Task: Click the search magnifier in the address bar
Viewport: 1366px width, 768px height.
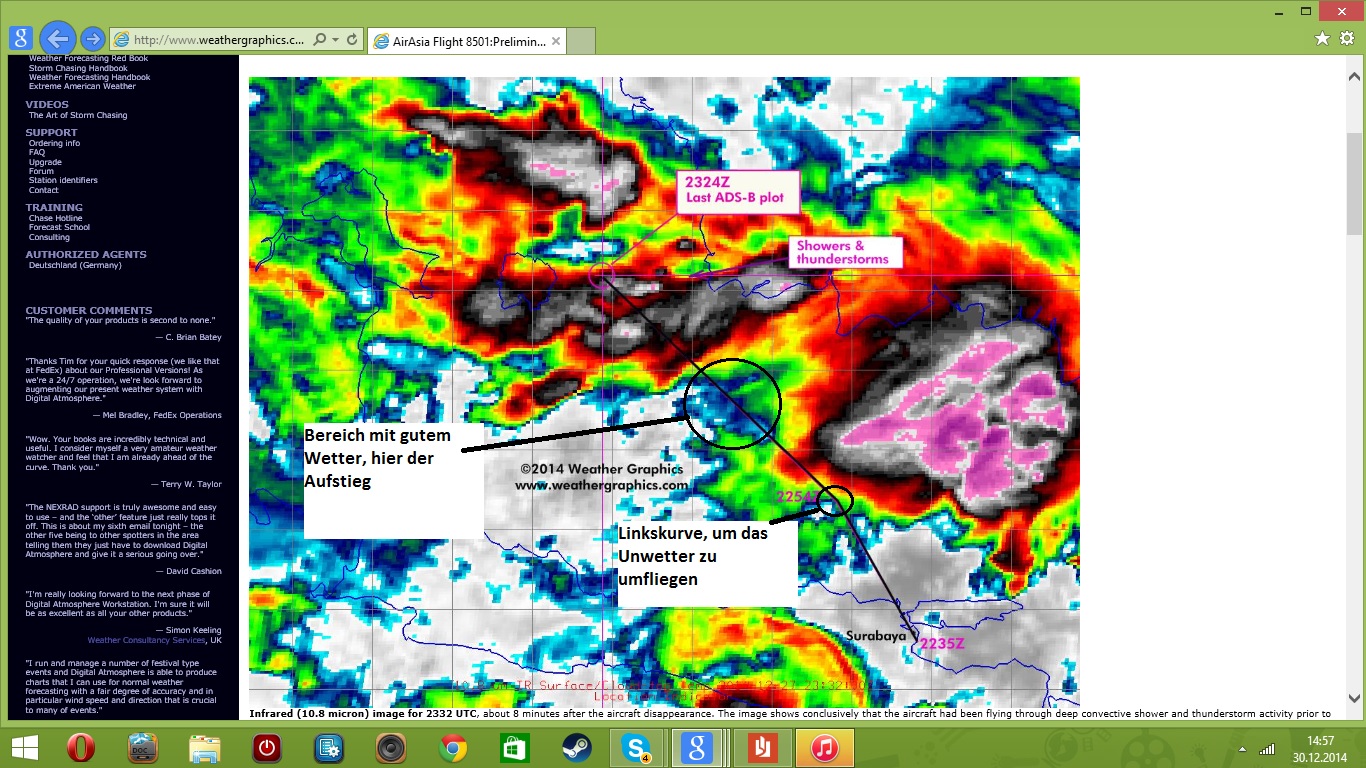Action: tap(319, 40)
